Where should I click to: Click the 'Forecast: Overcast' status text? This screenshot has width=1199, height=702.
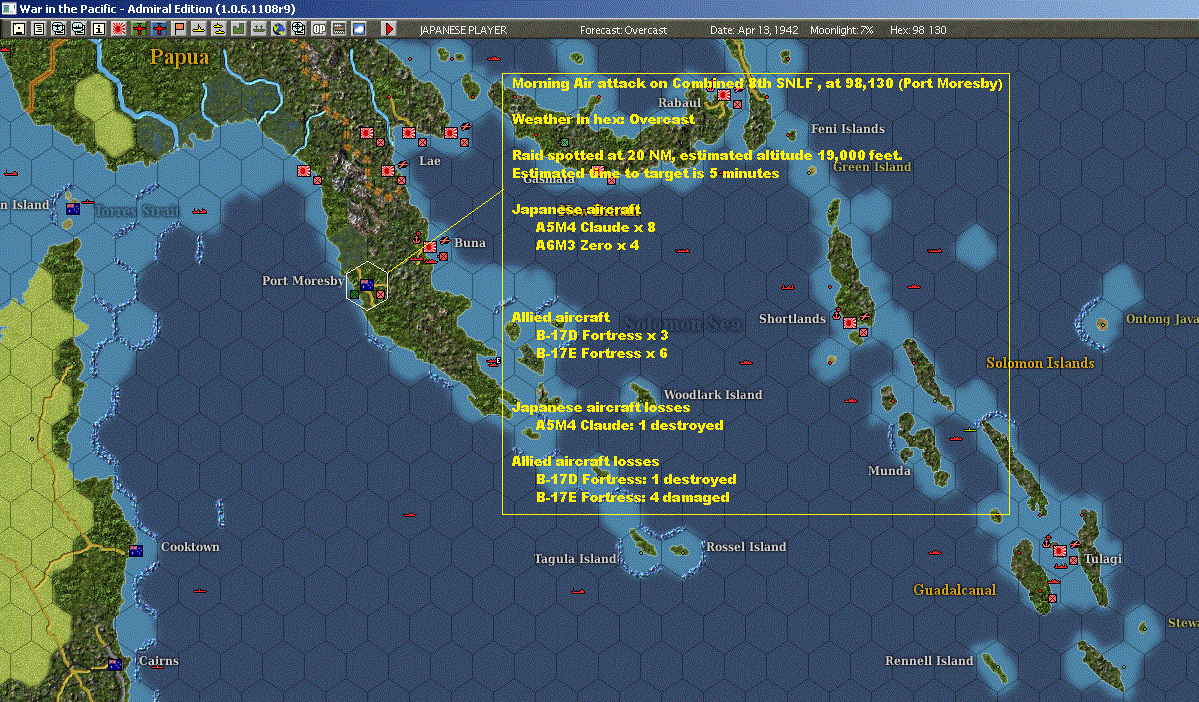click(x=623, y=30)
